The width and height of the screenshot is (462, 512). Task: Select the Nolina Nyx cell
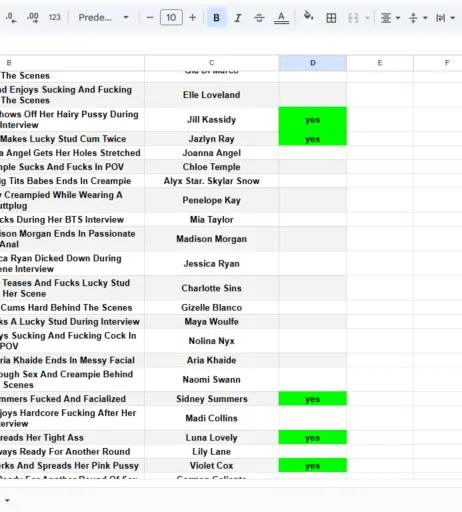212,341
